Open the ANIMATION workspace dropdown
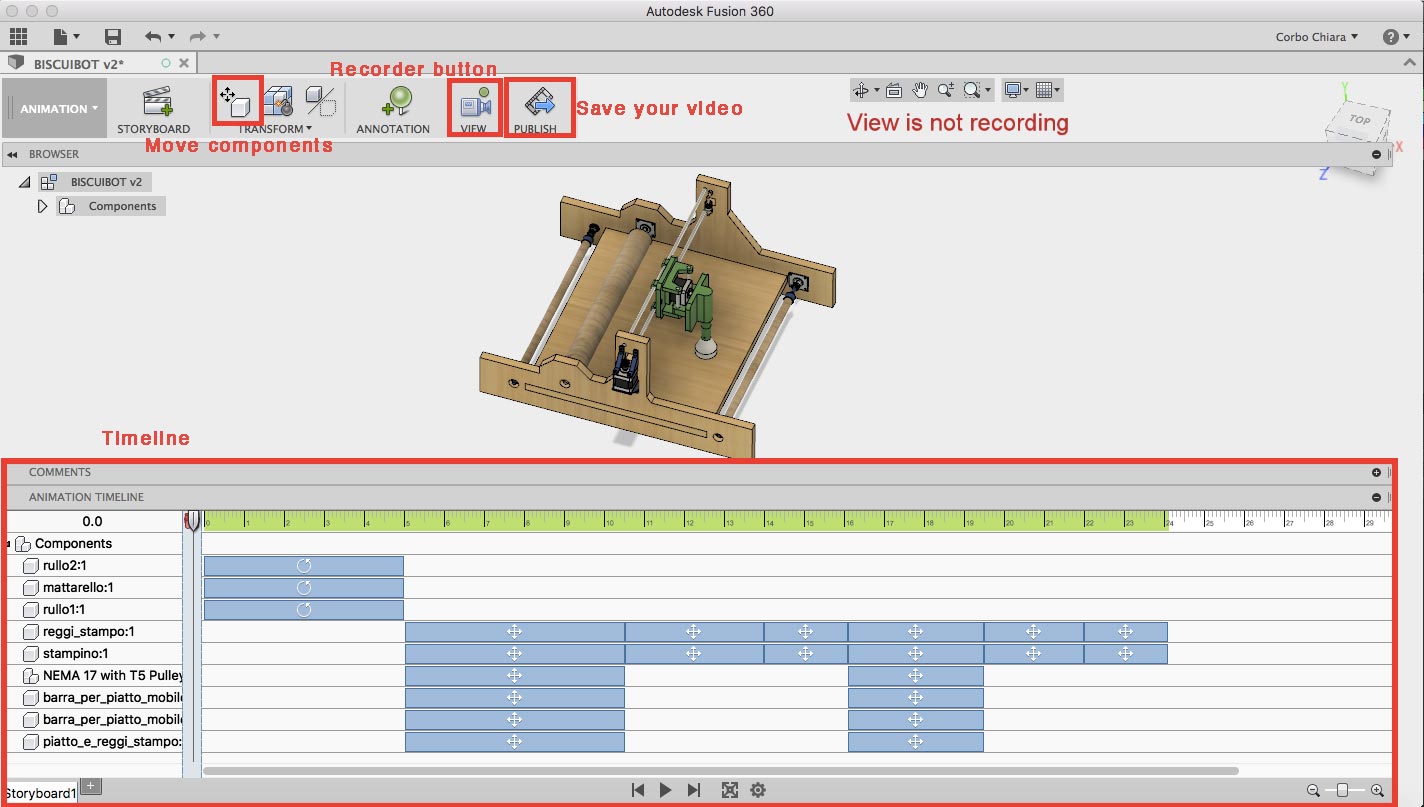This screenshot has width=1424, height=807. (59, 109)
